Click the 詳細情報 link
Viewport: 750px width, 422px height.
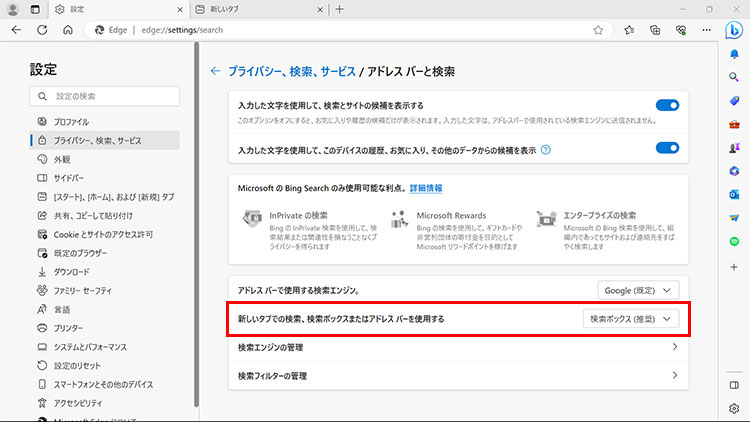point(425,188)
